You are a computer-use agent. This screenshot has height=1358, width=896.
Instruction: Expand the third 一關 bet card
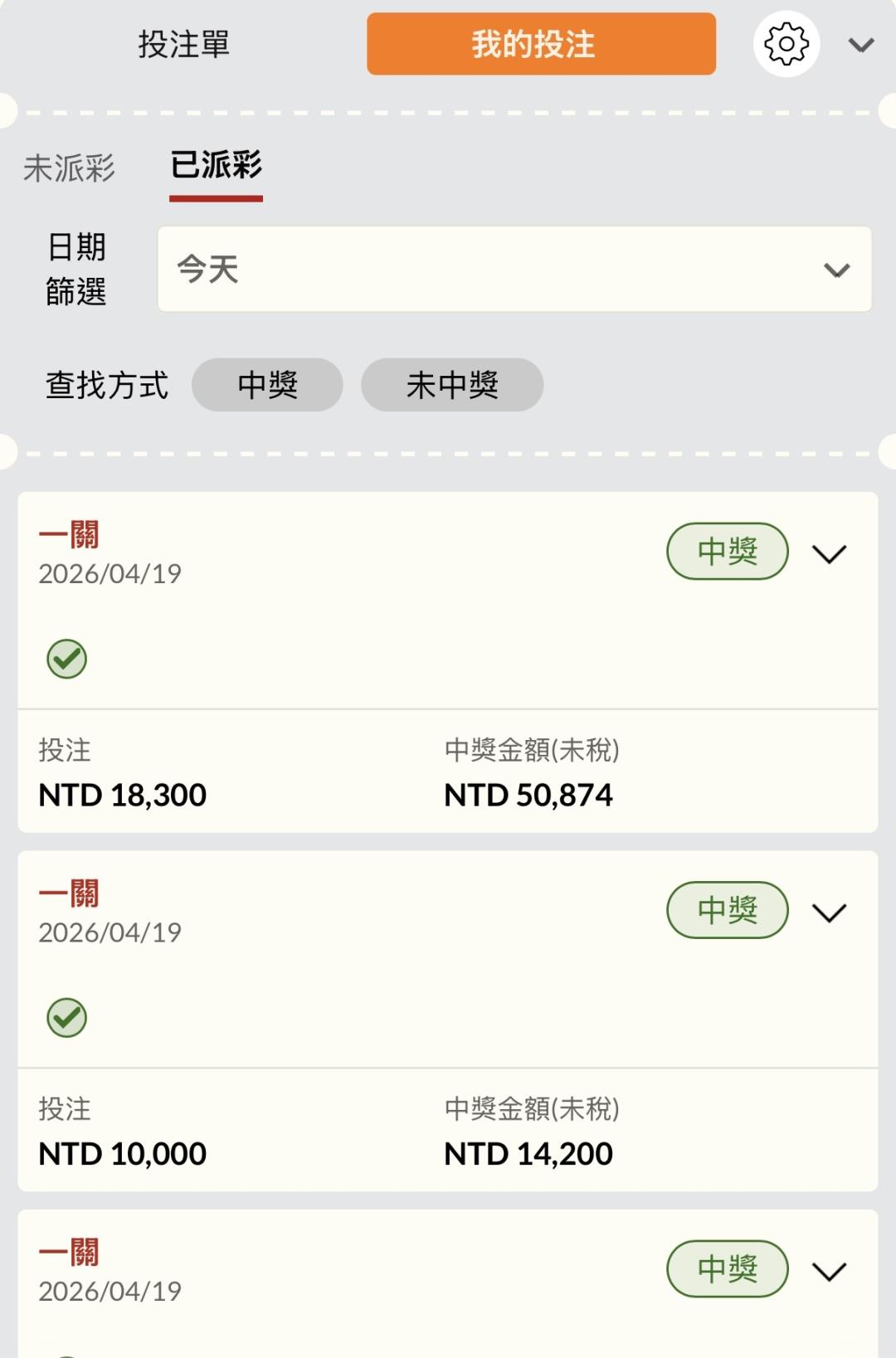[x=829, y=1270]
